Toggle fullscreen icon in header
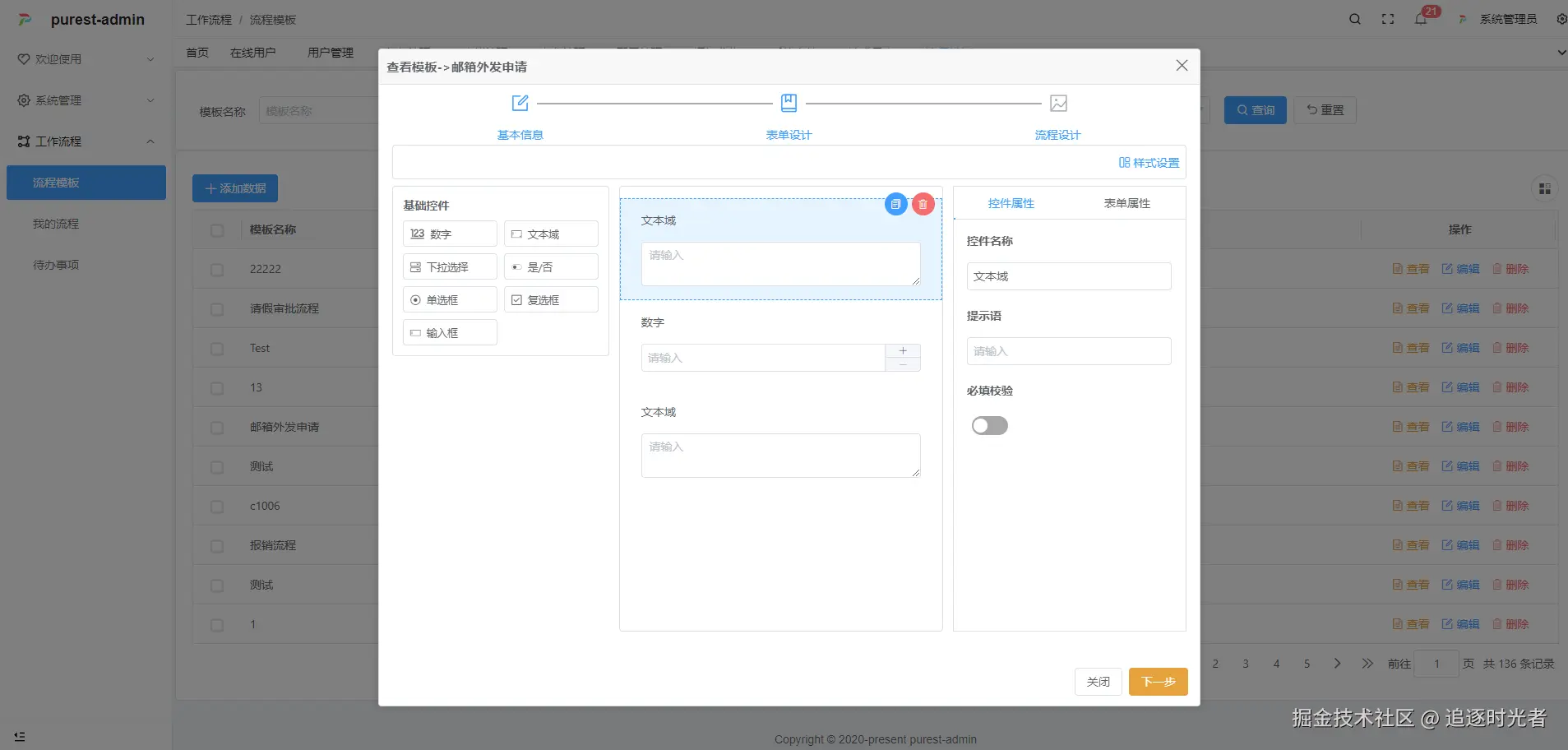The height and width of the screenshot is (750, 1568). (x=1388, y=19)
